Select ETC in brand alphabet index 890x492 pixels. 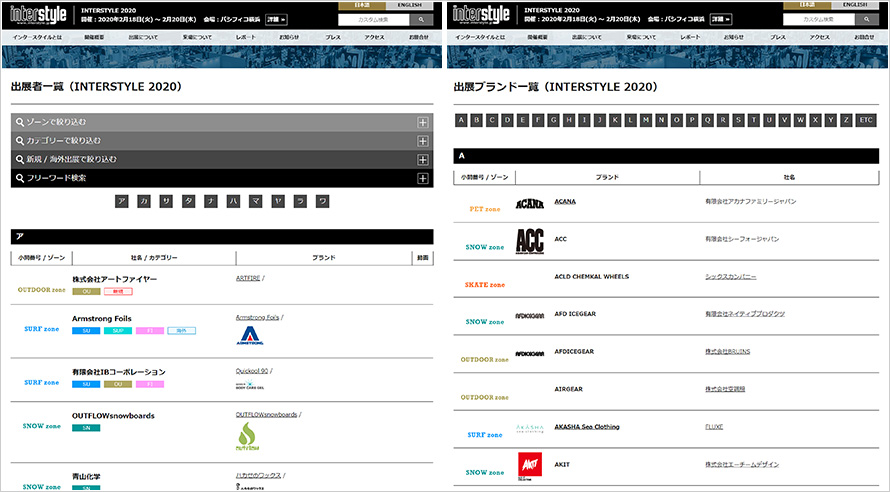pyautogui.click(x=866, y=120)
